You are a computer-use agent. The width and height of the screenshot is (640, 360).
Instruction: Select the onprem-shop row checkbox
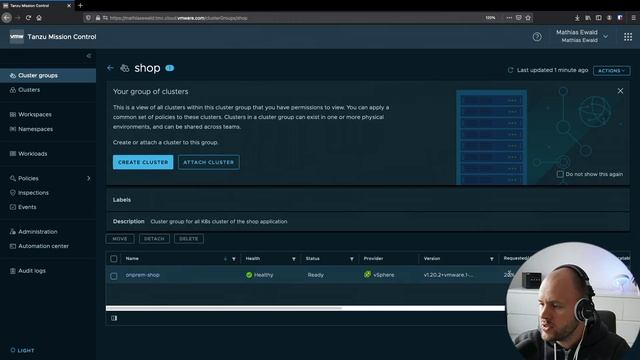(114, 276)
